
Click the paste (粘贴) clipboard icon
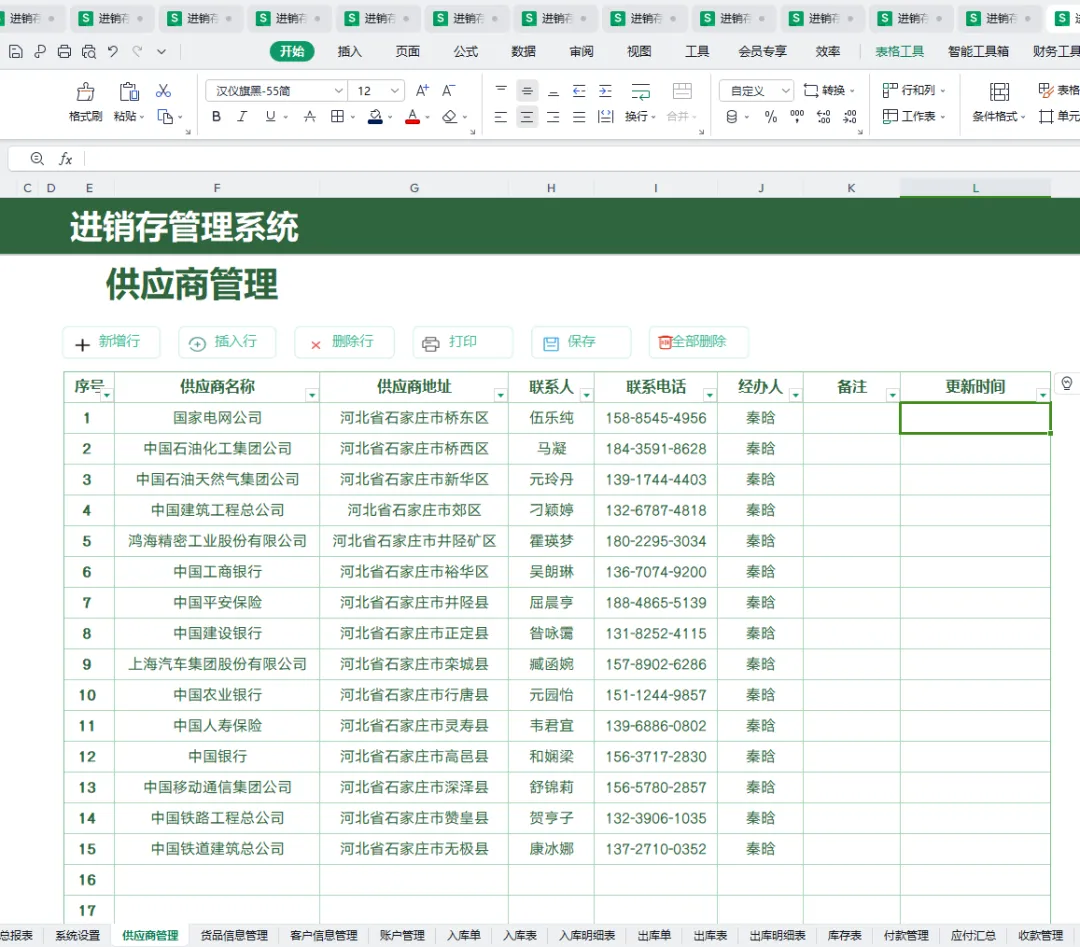tap(129, 92)
